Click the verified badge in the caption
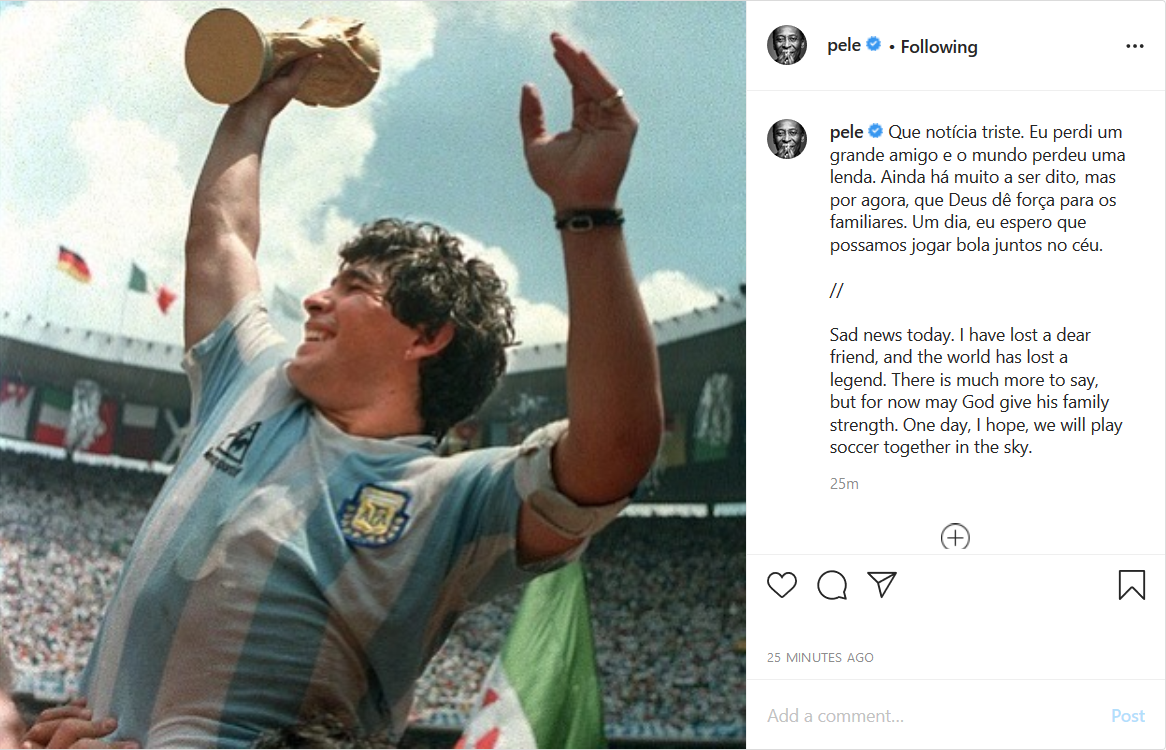 coord(876,131)
